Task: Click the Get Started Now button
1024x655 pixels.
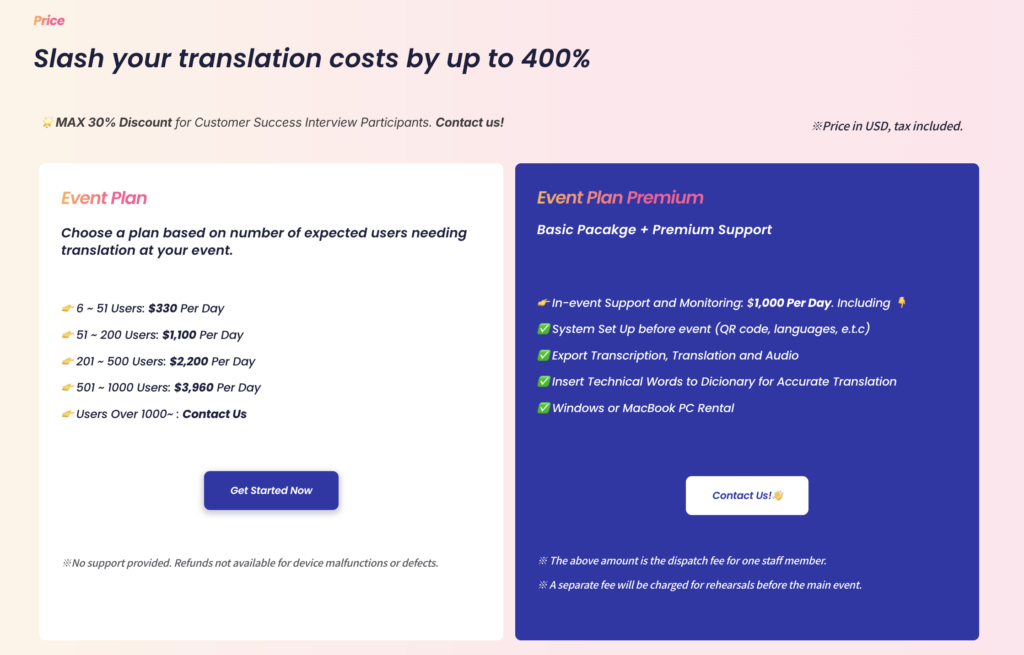Action: [271, 490]
